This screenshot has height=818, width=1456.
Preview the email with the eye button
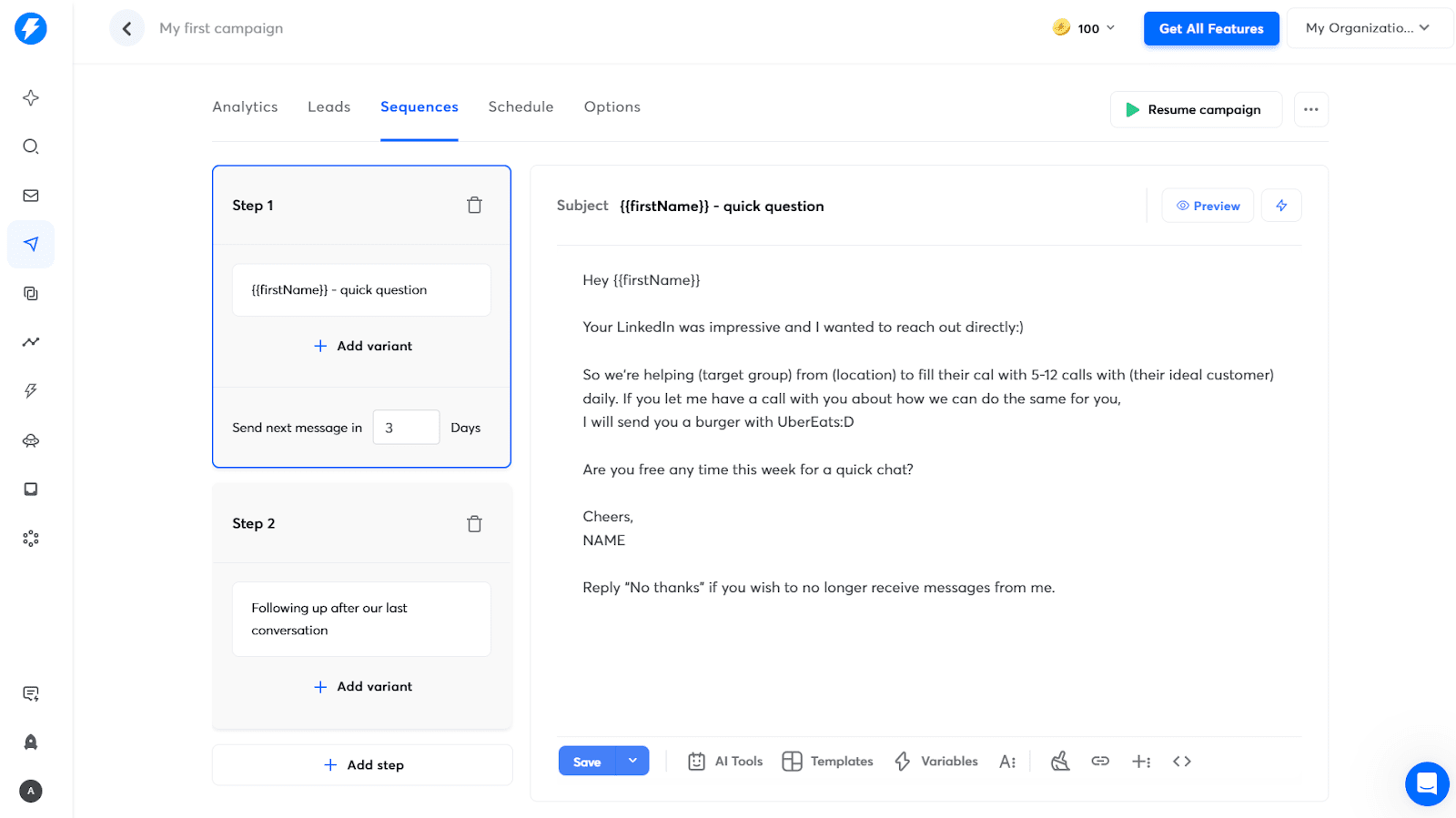pos(1208,206)
